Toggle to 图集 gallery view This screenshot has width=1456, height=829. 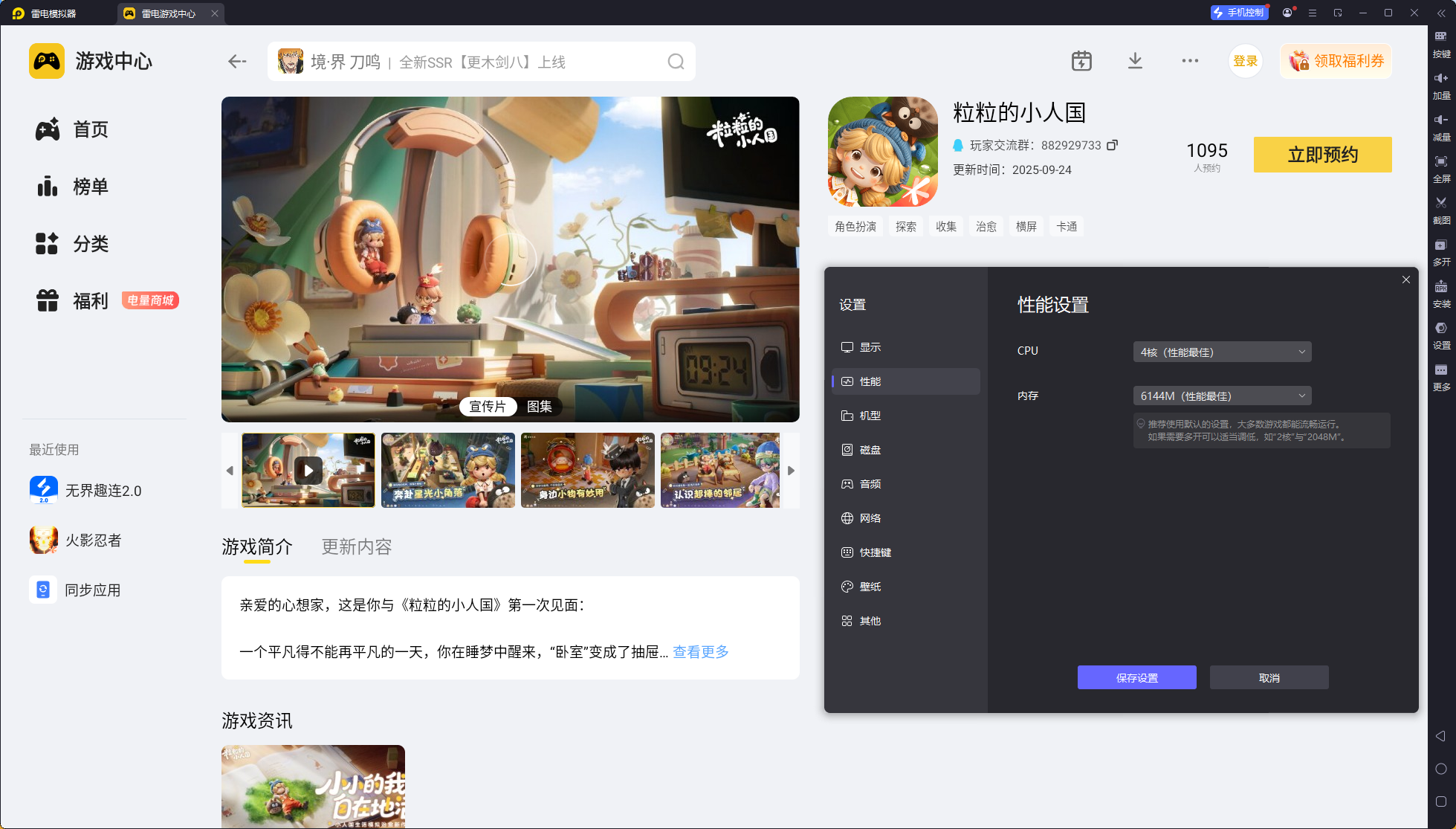(x=539, y=407)
